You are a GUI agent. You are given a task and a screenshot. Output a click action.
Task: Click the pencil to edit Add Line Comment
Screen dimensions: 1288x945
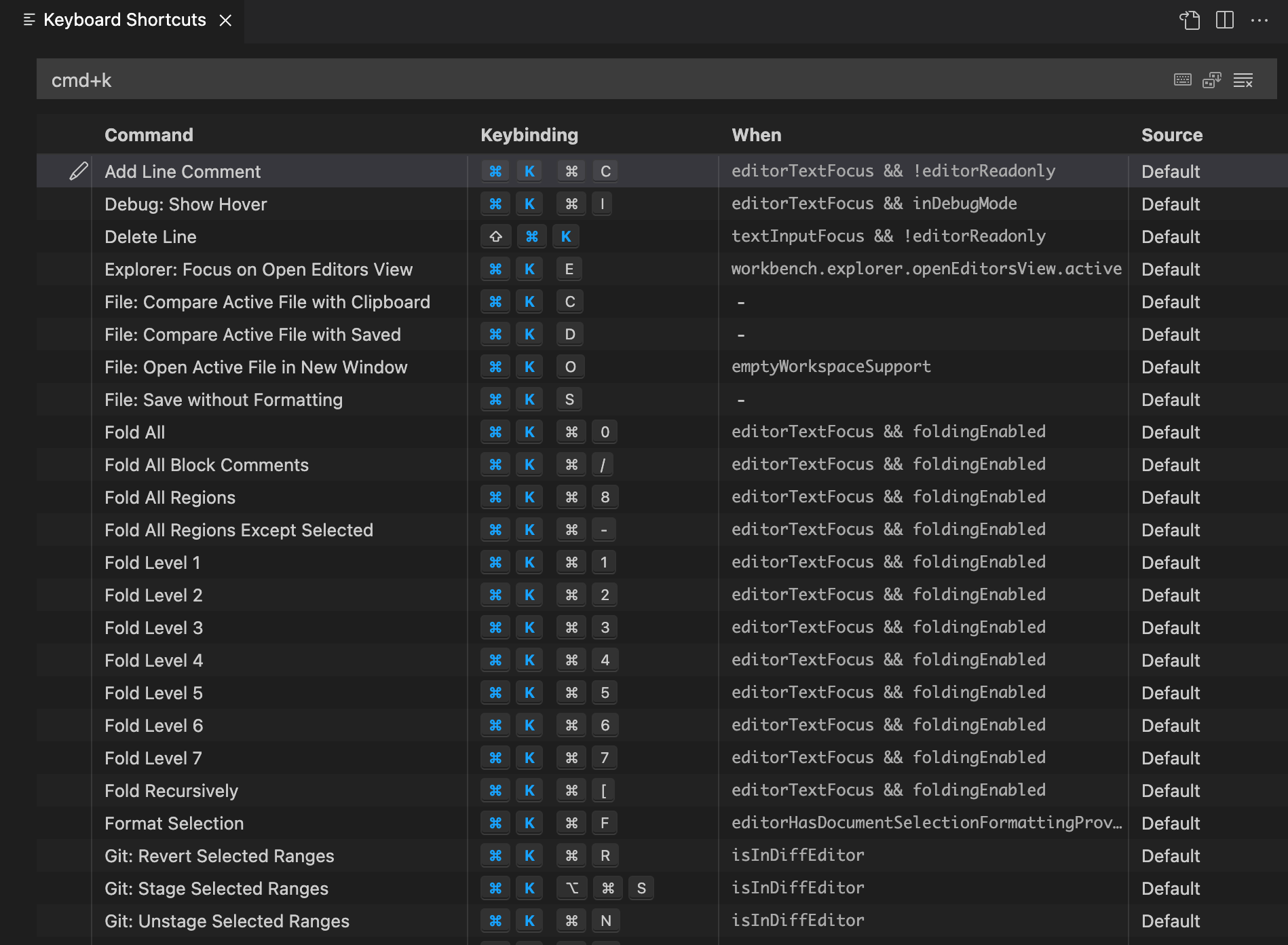78,171
